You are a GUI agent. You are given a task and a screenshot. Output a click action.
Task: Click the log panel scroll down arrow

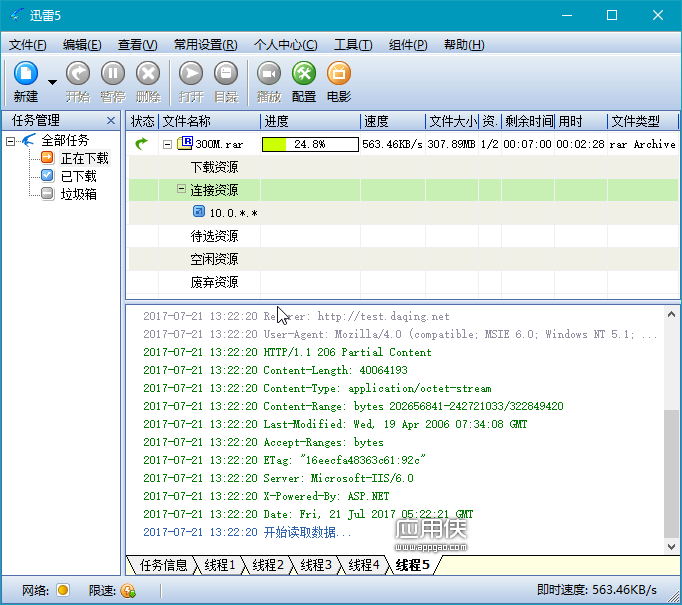[x=671, y=546]
